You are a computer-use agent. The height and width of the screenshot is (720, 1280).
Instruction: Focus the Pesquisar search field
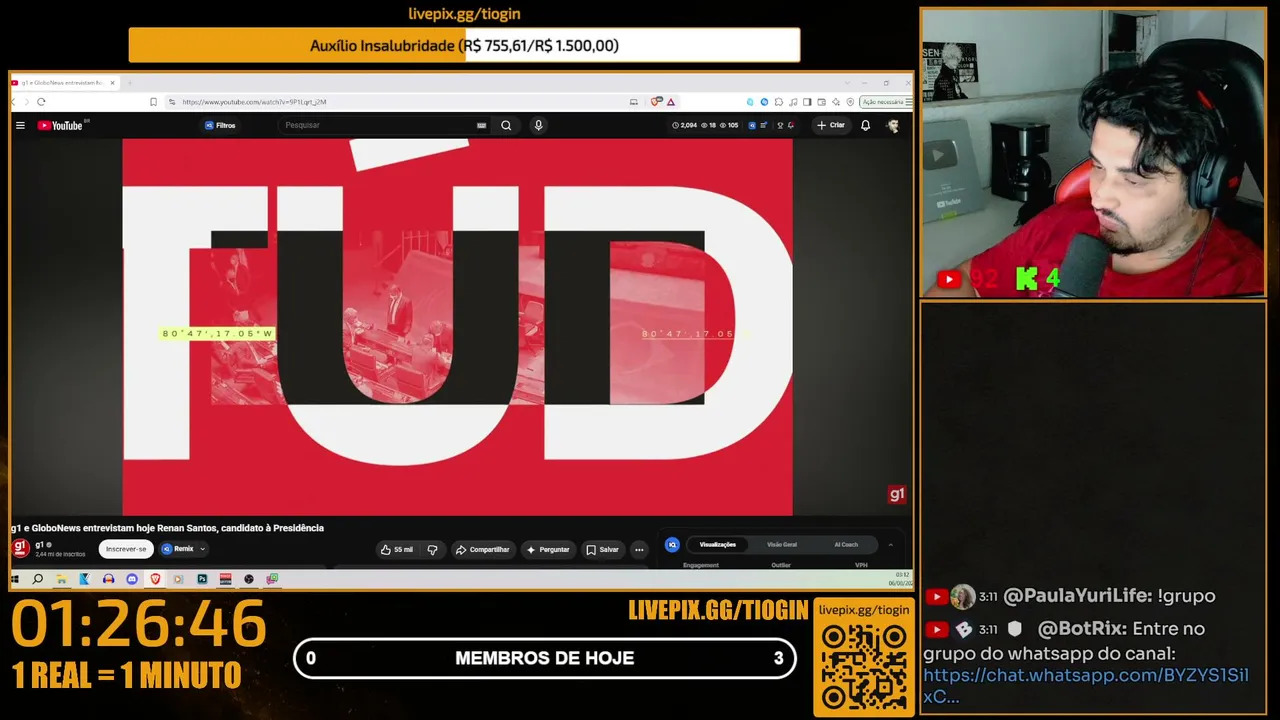click(378, 125)
